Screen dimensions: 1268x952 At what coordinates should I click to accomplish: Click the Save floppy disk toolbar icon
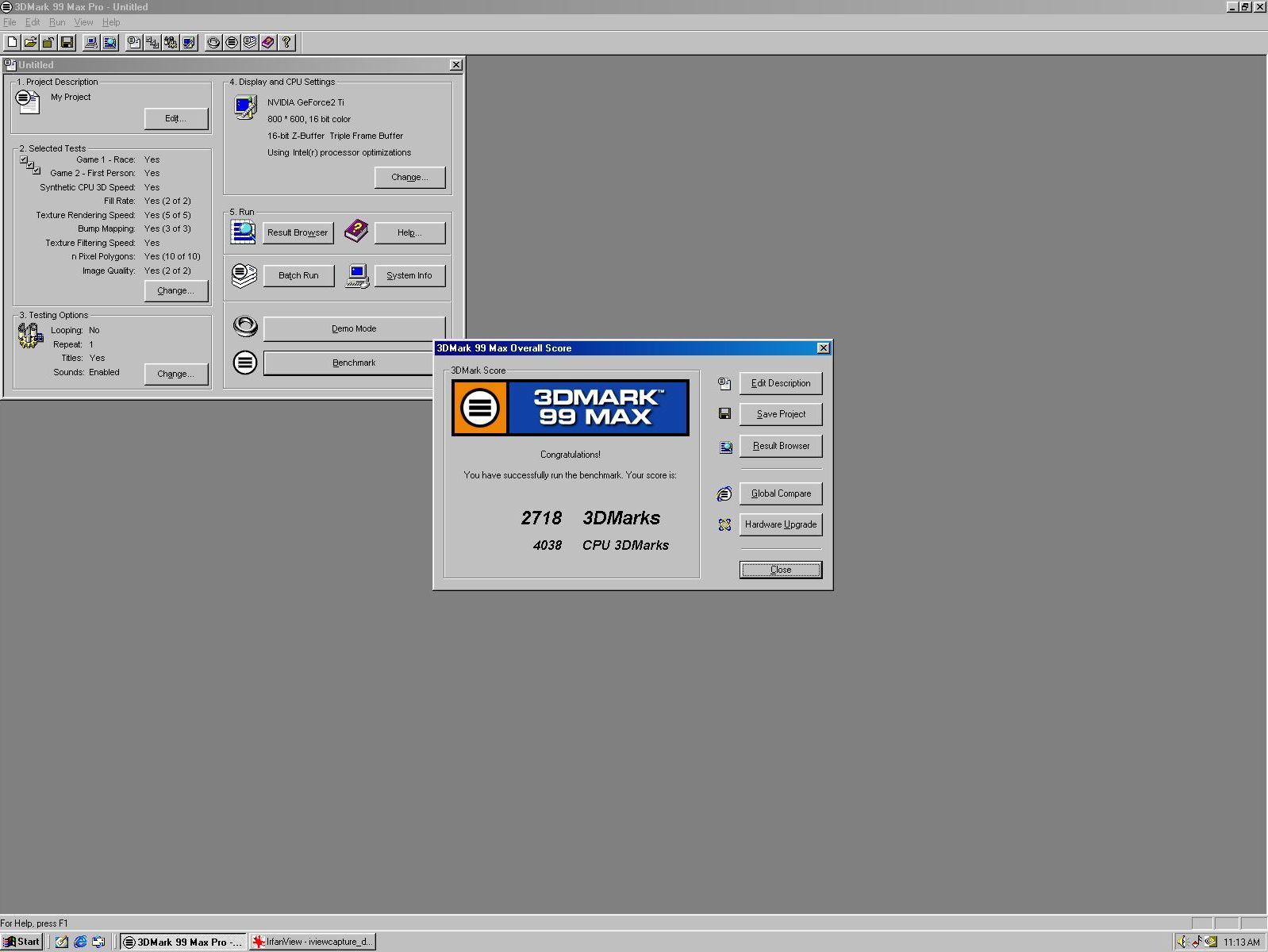[x=67, y=42]
